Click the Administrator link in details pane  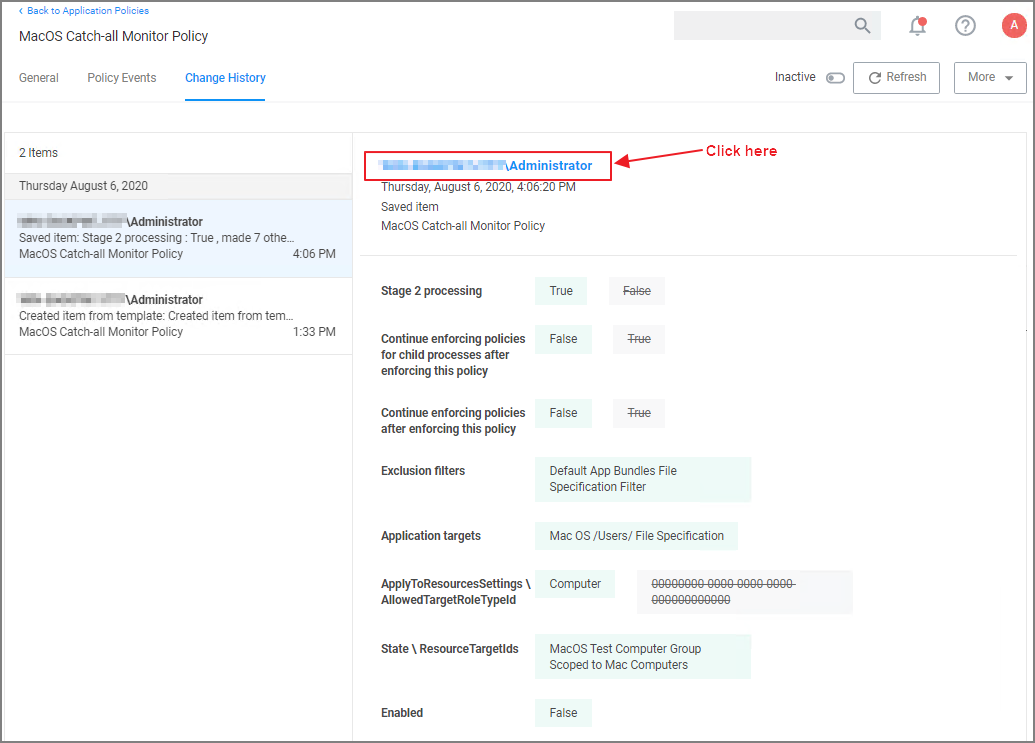click(x=549, y=166)
